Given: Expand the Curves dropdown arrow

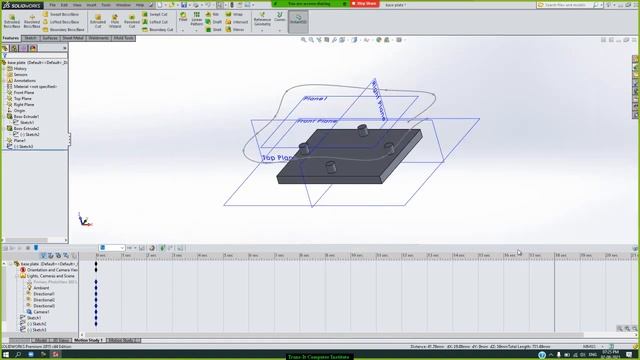Looking at the screenshot, I should coord(280,30).
